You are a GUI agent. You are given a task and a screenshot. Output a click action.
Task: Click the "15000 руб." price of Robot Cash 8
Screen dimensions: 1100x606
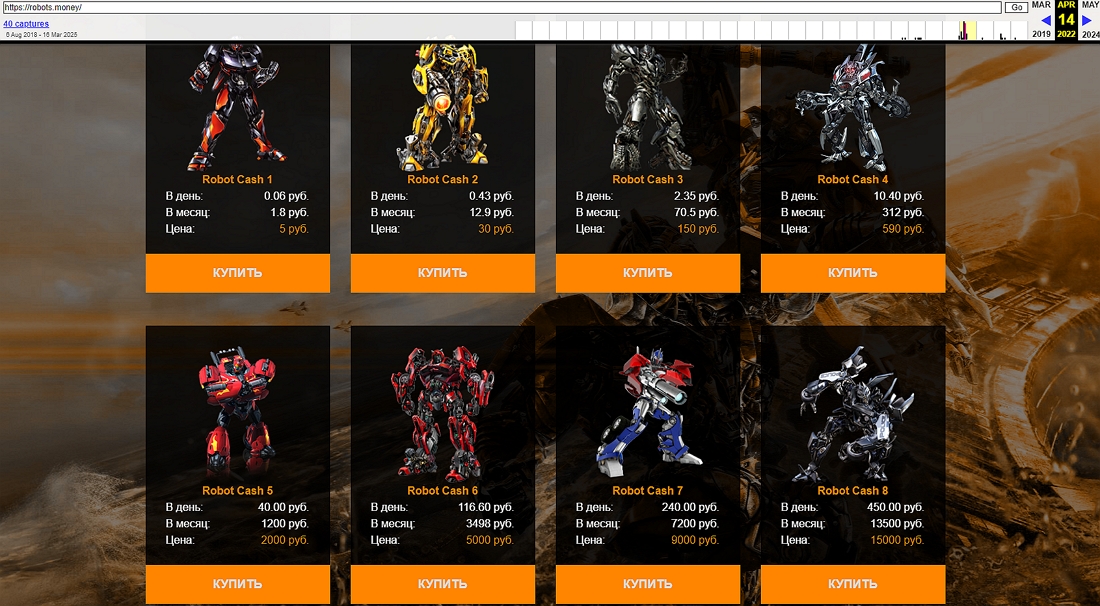(897, 540)
